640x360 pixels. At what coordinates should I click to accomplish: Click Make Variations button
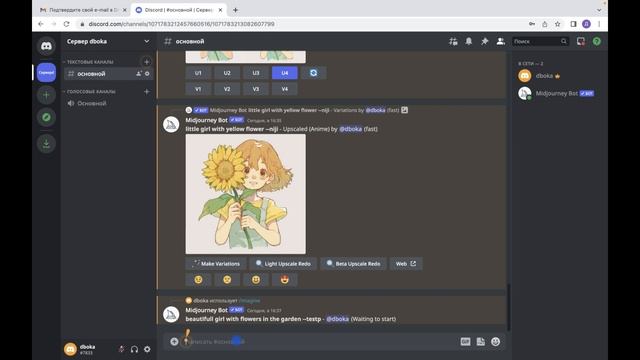point(216,264)
